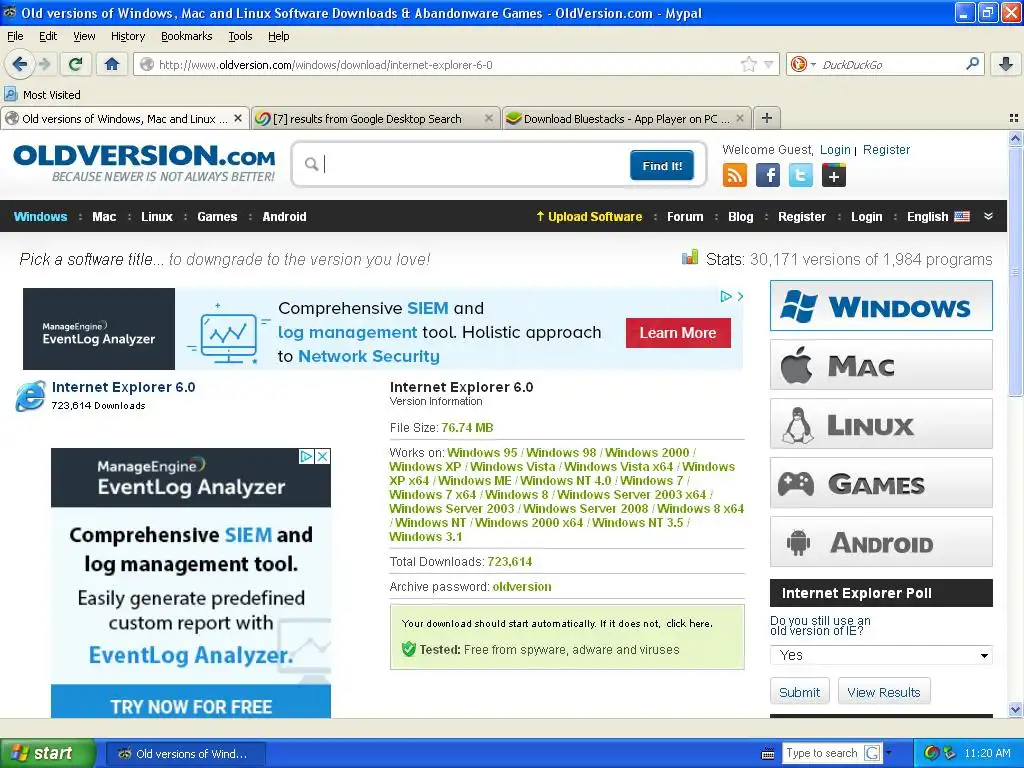
Task: Bookmark this page with the star icon
Action: click(x=748, y=64)
